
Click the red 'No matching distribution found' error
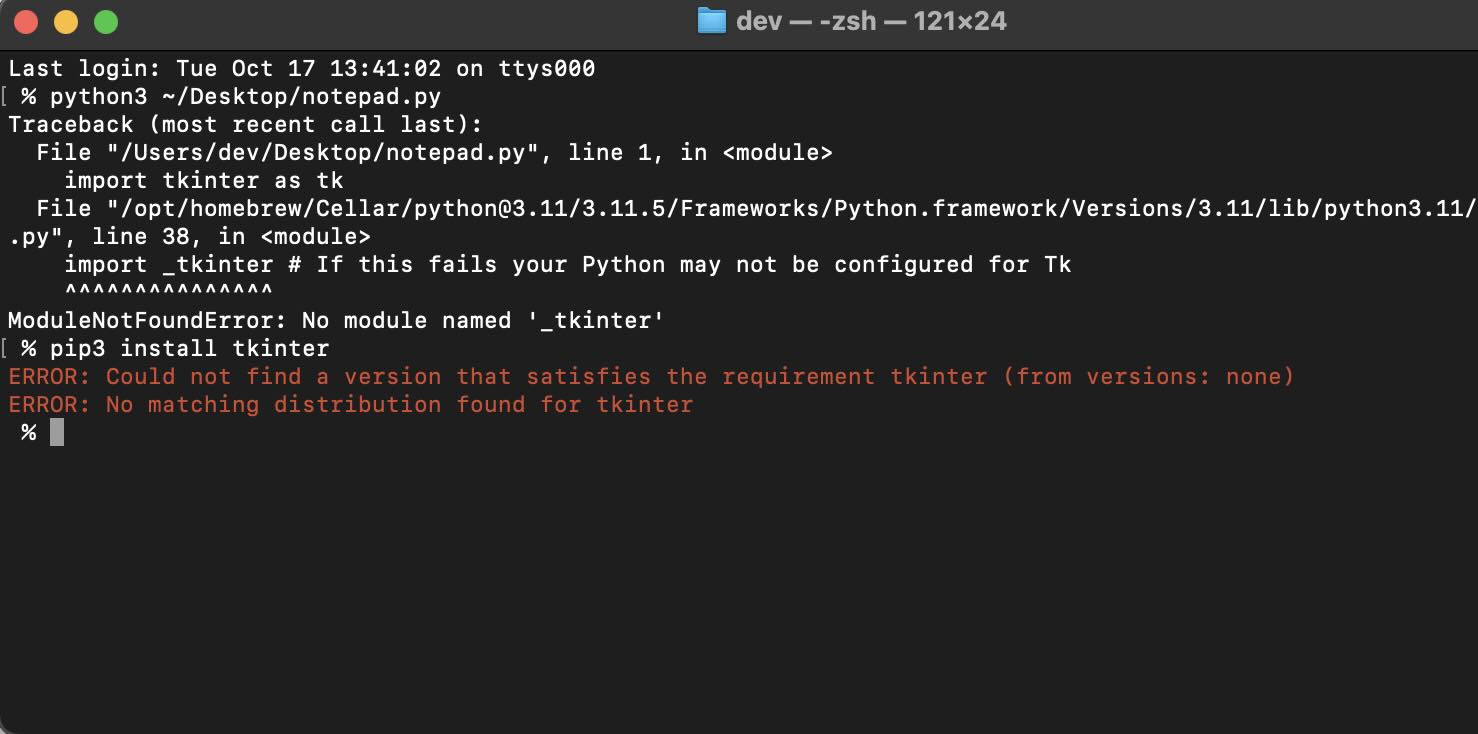coord(350,405)
